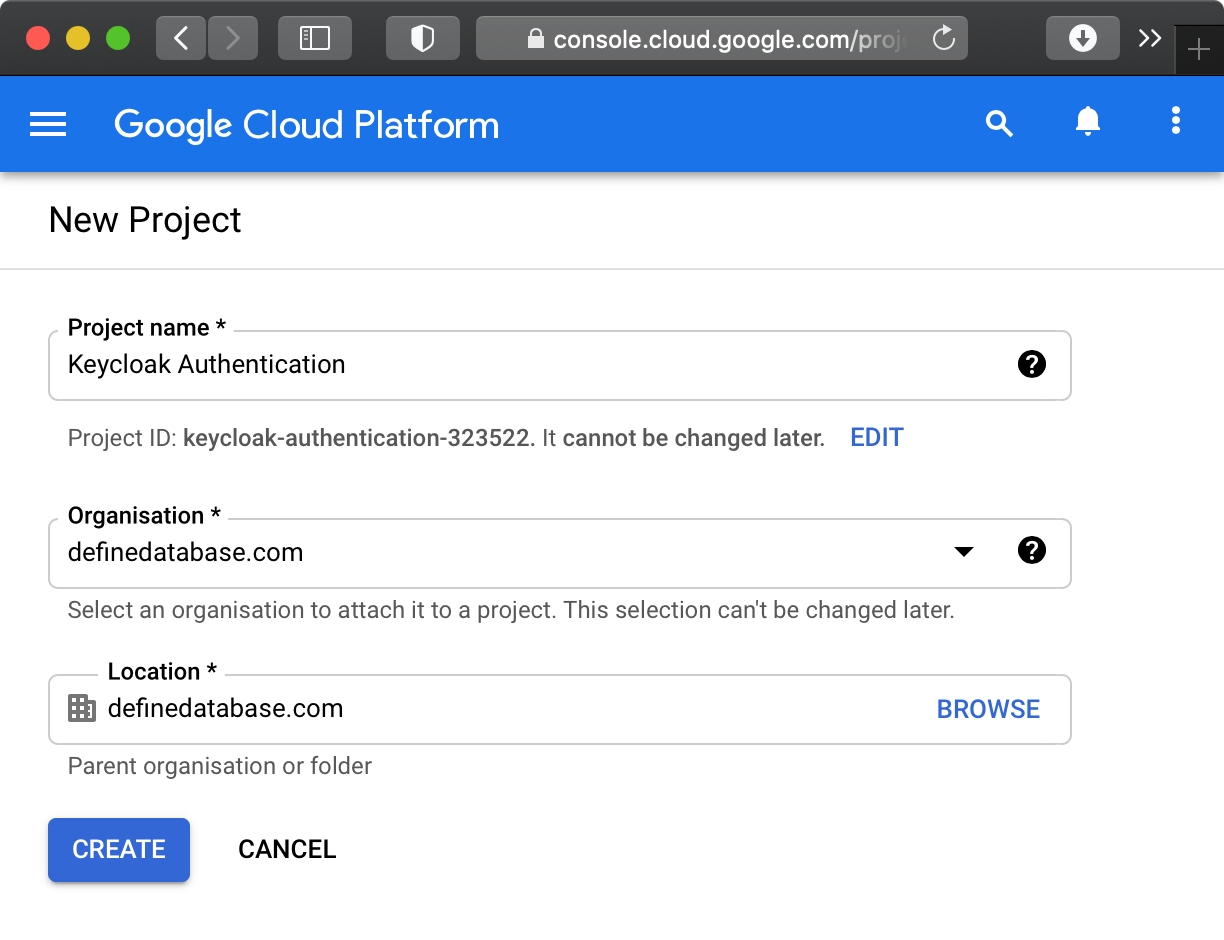Expand the Organisation dropdown arrow
This screenshot has height=940, width=1224.
[x=963, y=551]
